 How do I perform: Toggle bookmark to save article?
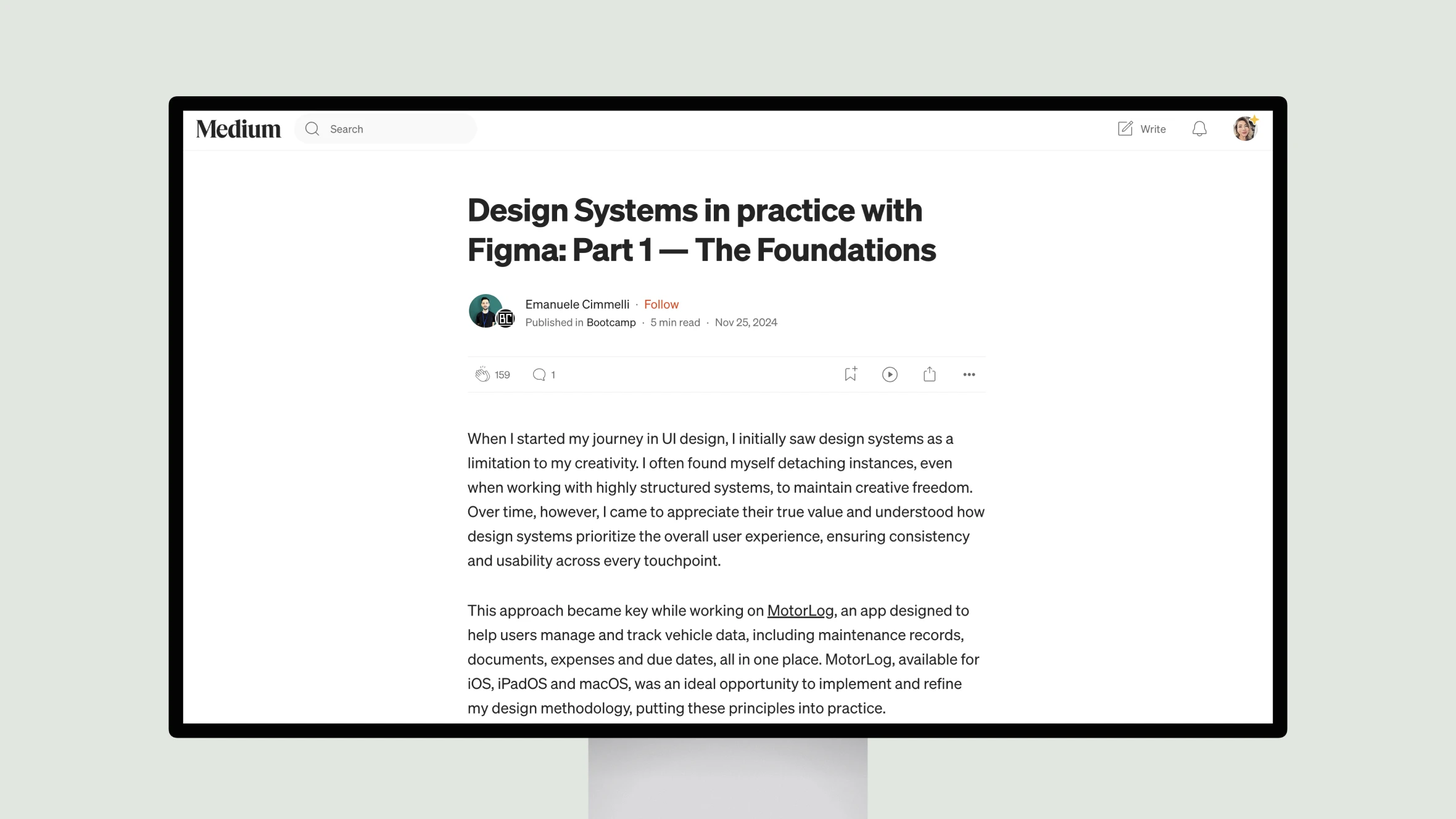click(x=850, y=374)
